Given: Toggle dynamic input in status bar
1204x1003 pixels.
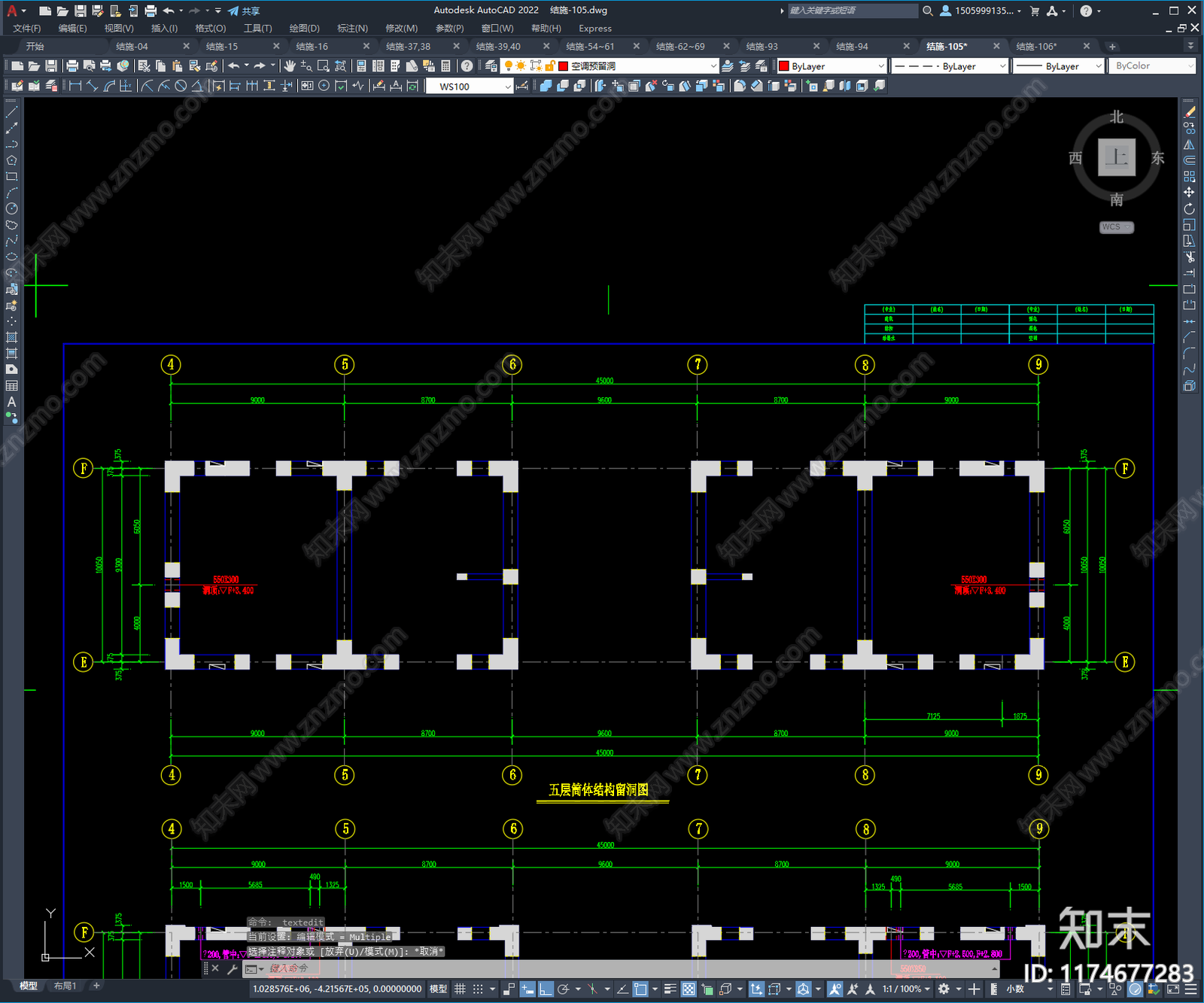Looking at the screenshot, I should tap(528, 989).
